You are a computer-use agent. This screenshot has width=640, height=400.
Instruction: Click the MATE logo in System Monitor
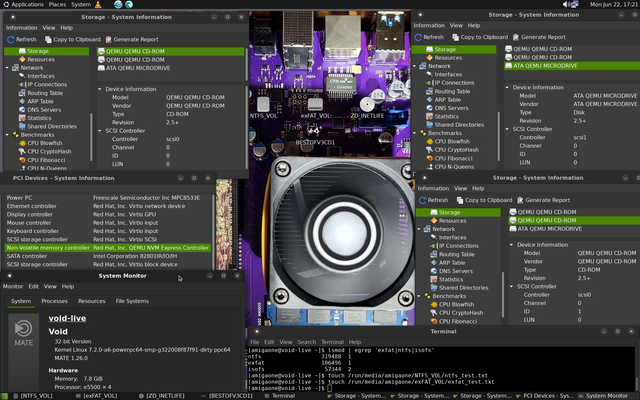point(24,334)
